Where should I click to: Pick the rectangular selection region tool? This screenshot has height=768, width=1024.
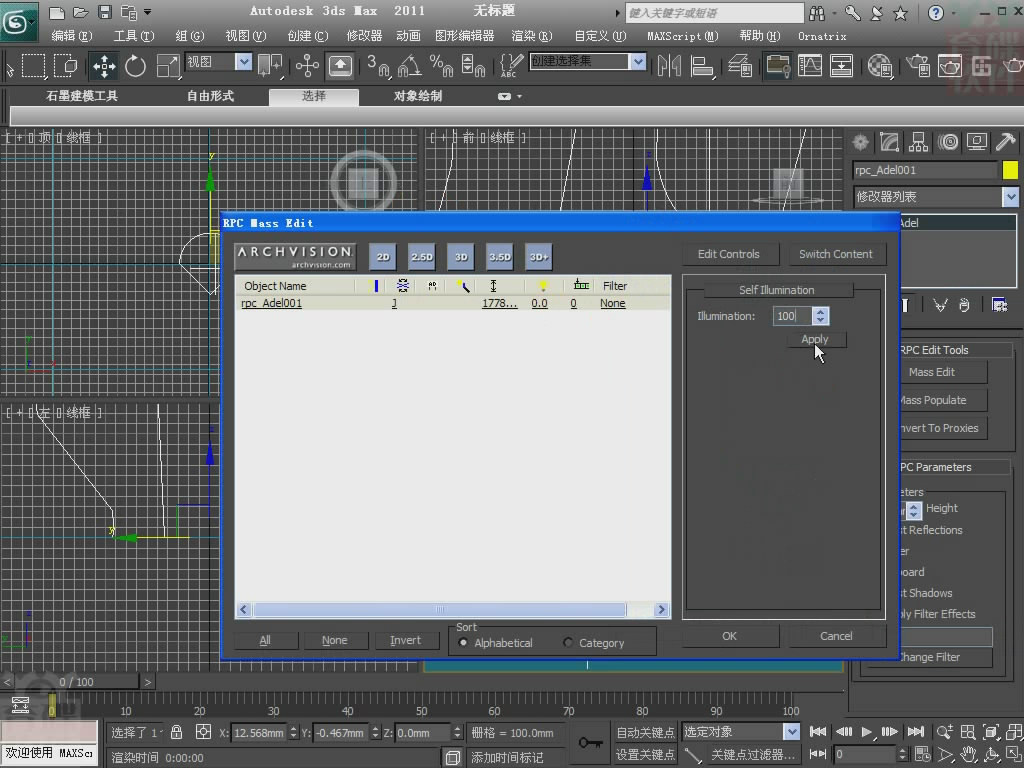tap(33, 66)
